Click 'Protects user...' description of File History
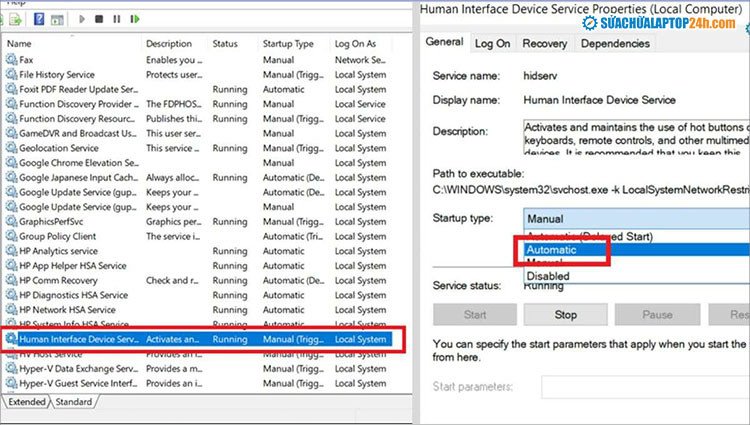The image size is (750, 425). click(174, 75)
